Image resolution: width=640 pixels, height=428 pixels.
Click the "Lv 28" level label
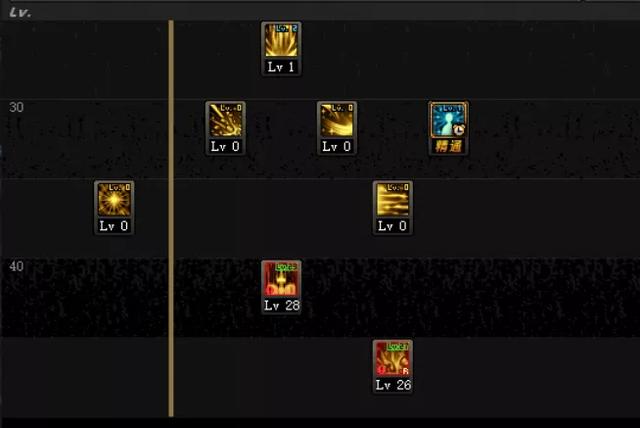pos(282,305)
